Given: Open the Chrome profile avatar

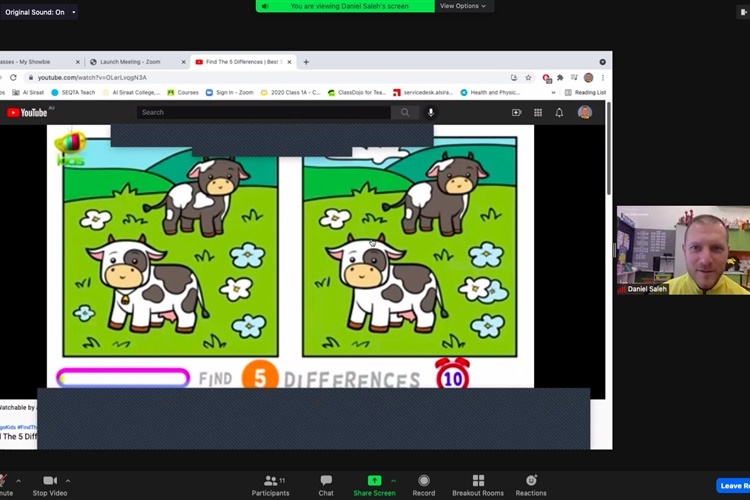Looking at the screenshot, I should [588, 78].
